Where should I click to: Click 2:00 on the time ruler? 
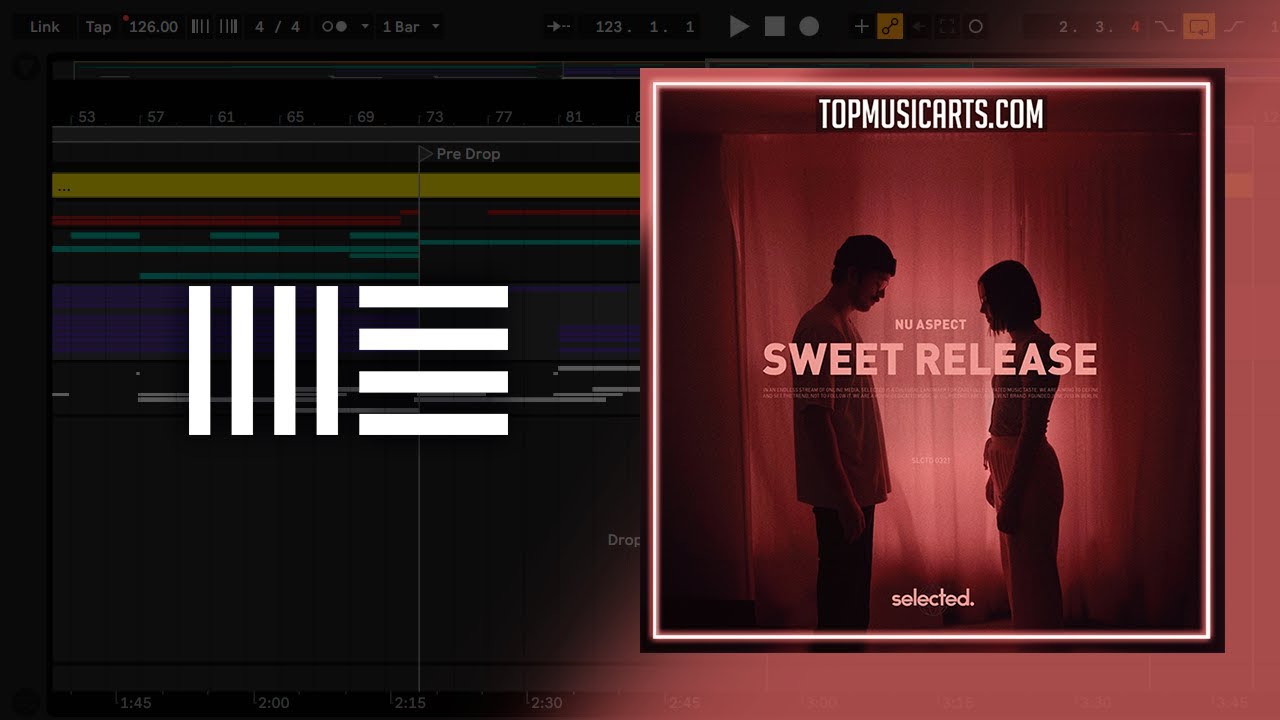click(x=273, y=703)
